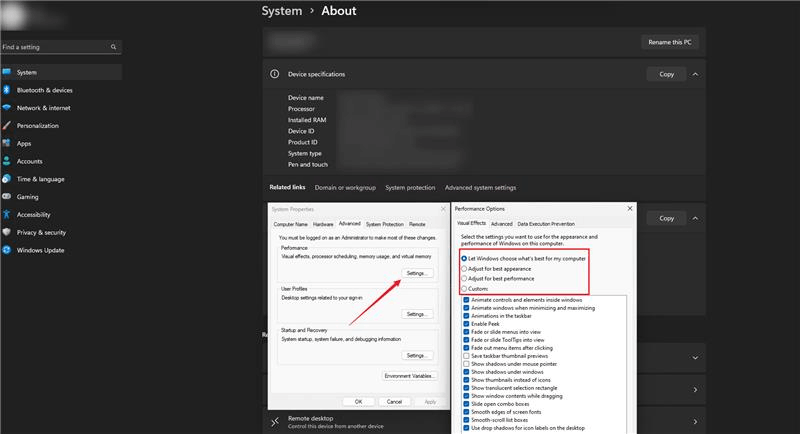The height and width of the screenshot is (434, 800).
Task: Open Bluetooth & devices icon
Action: point(7,90)
